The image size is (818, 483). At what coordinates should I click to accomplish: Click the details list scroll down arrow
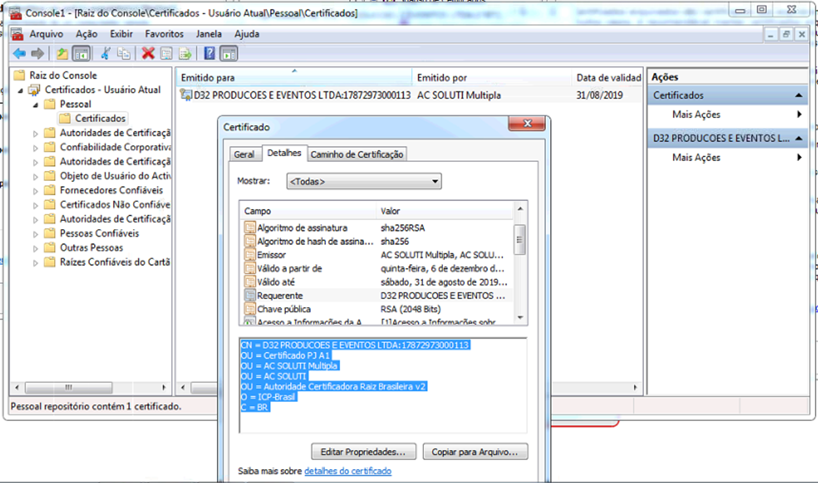pos(520,318)
